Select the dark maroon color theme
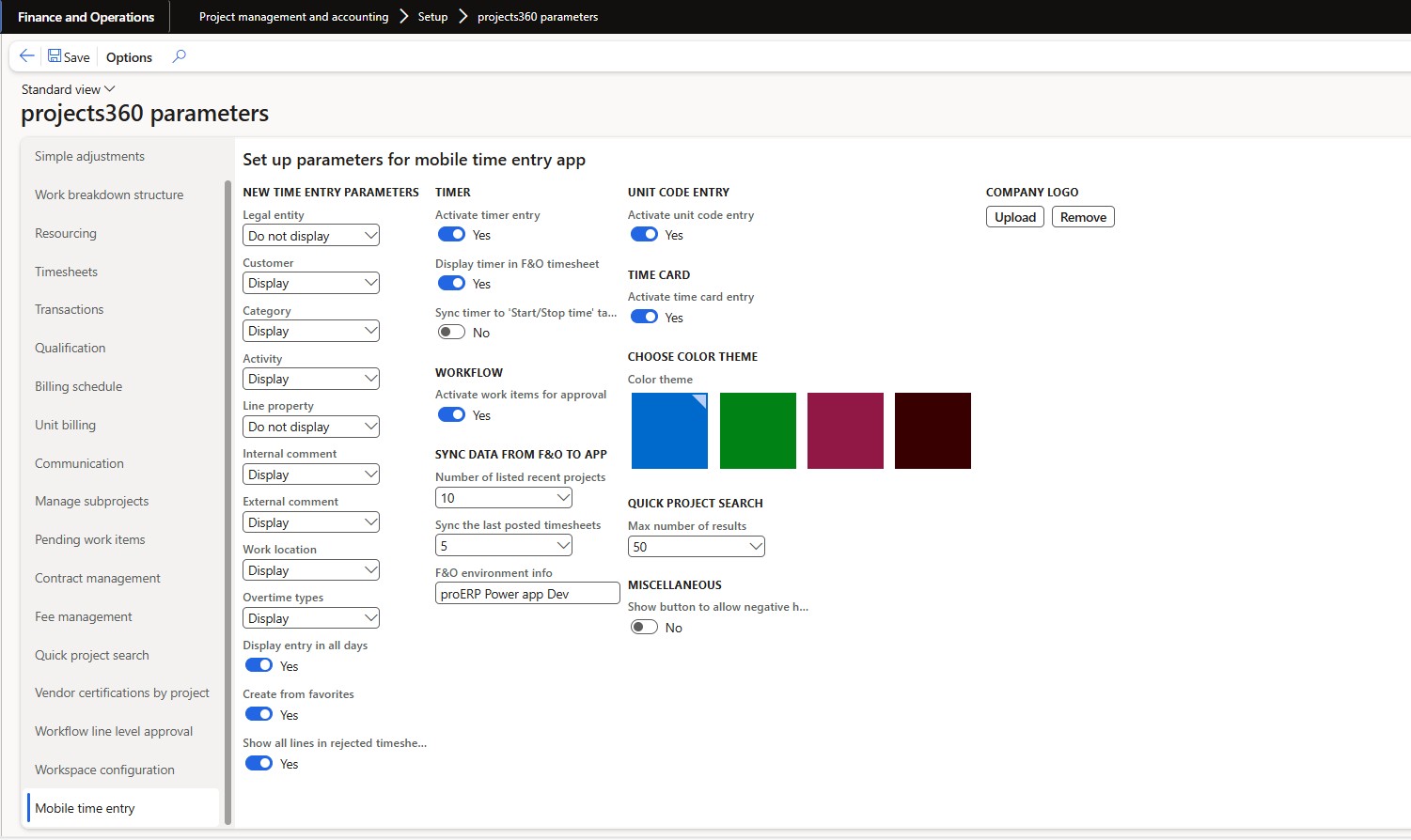 [x=933, y=430]
